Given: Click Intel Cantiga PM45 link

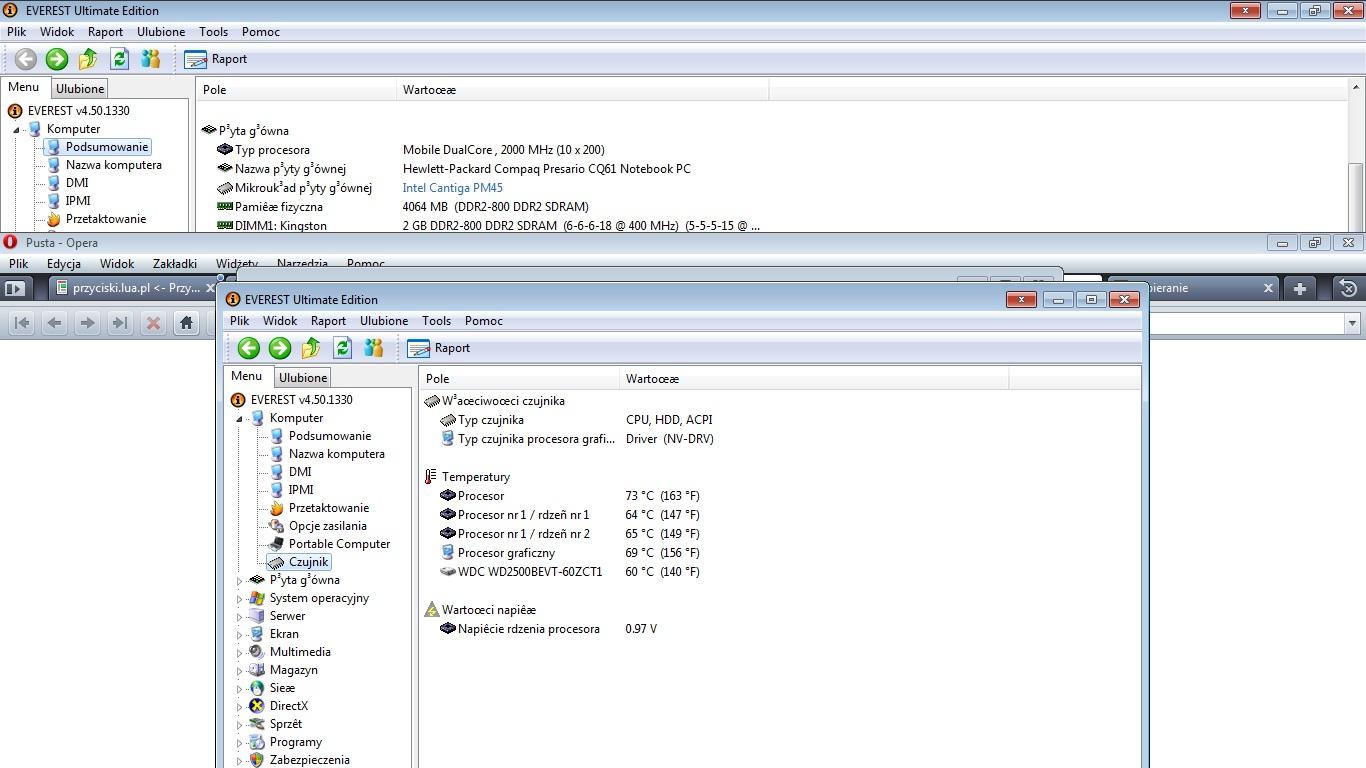Looking at the screenshot, I should pos(452,188).
